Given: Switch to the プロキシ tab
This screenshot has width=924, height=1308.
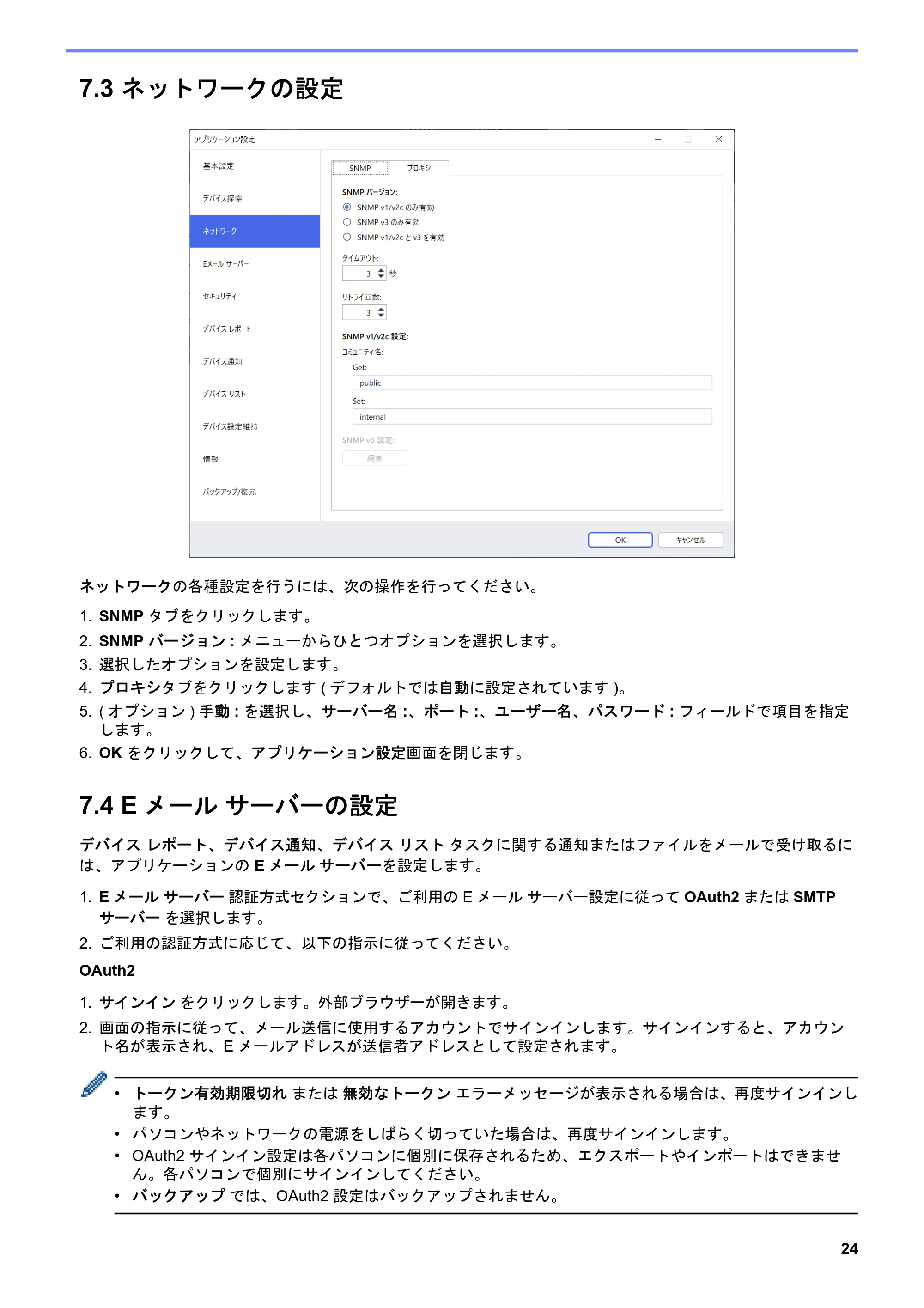Looking at the screenshot, I should pos(419,168).
